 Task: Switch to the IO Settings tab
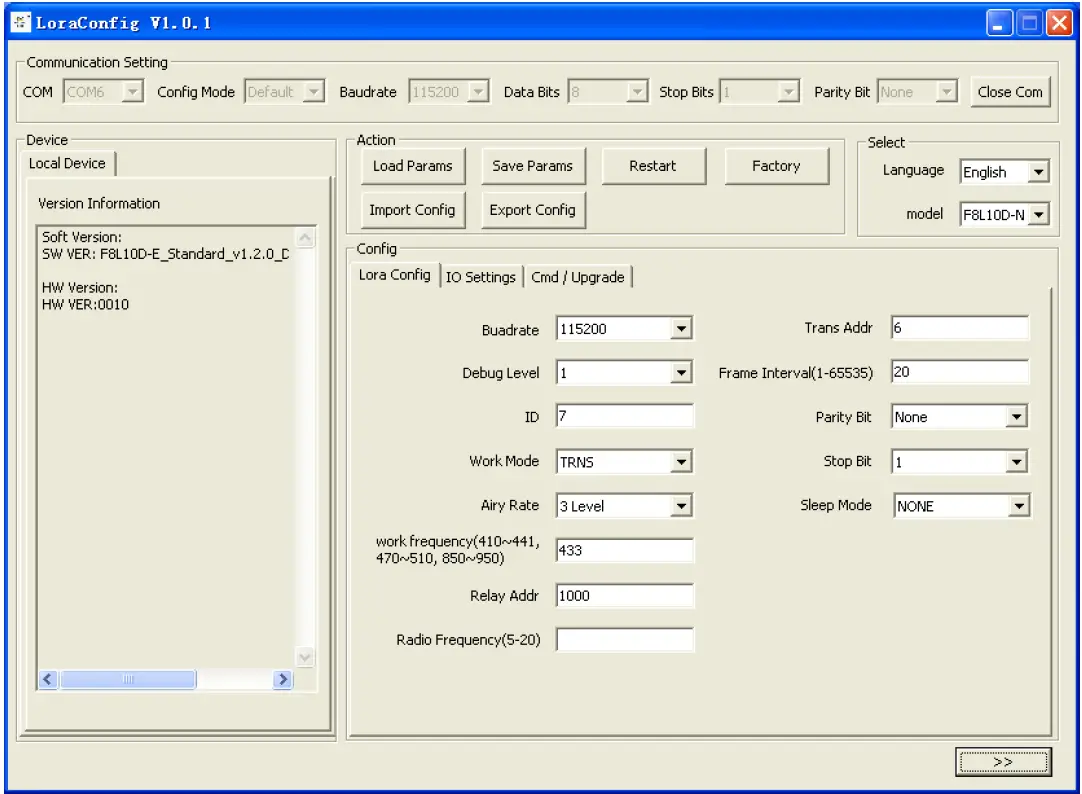[481, 277]
